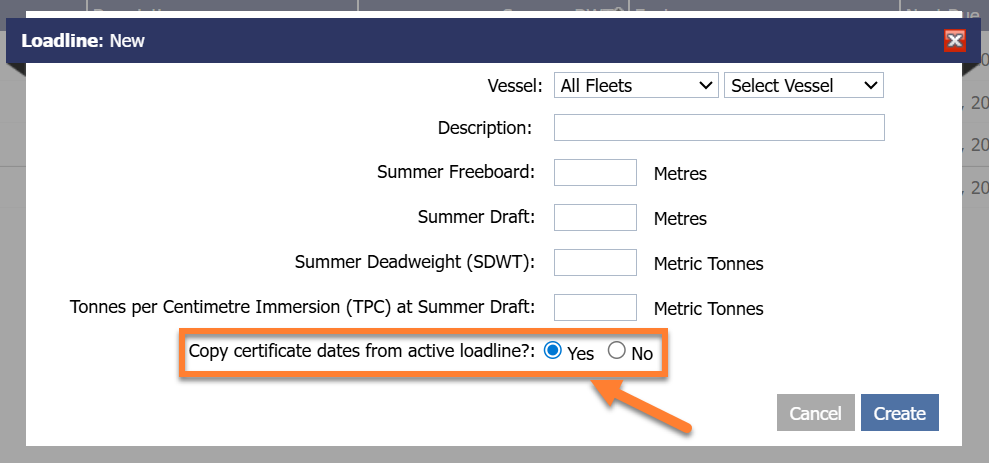
Task: Click the Summer Freeboard label
Action: pos(456,172)
